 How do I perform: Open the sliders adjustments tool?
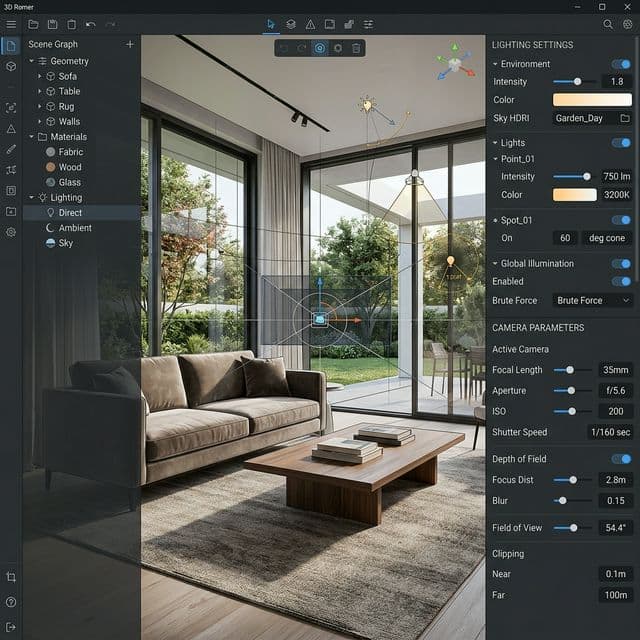368,24
